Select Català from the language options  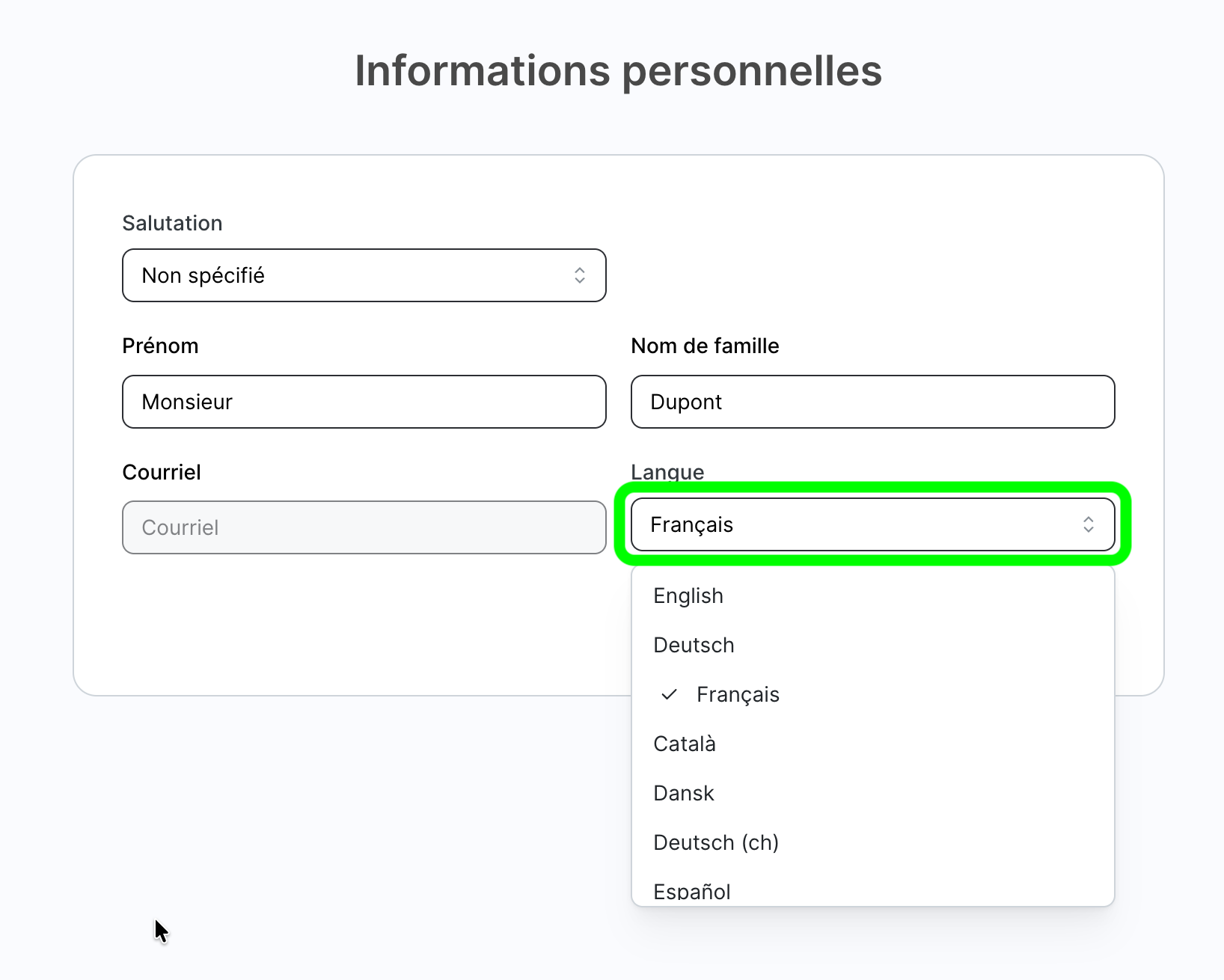tap(872, 744)
